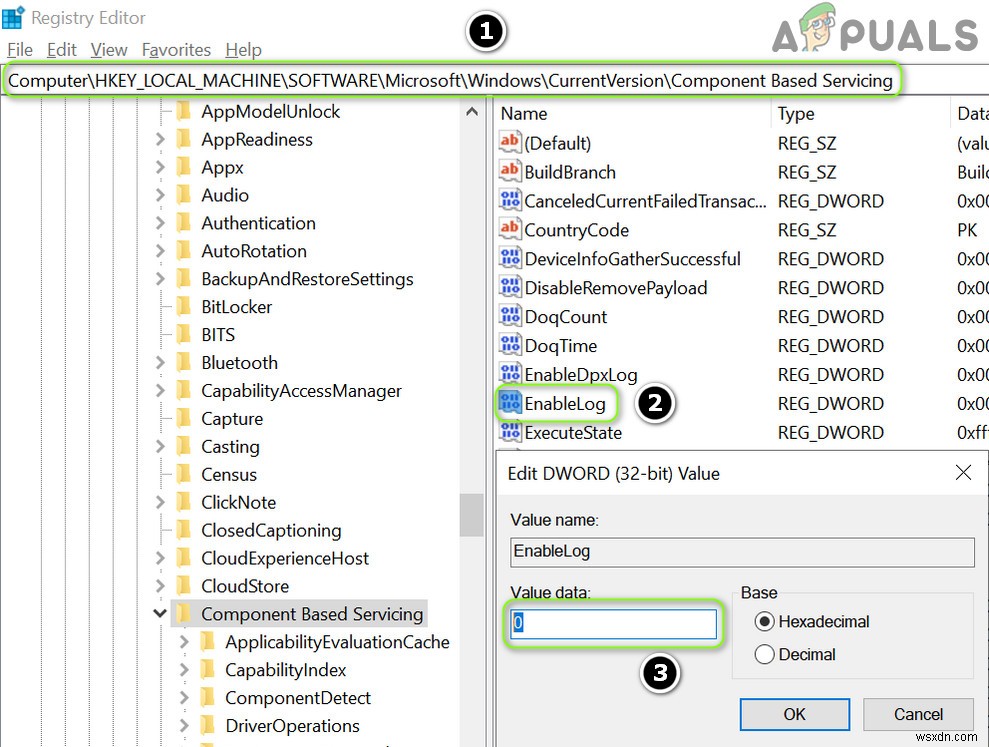Click the ab icon beside the (Default) value
Screen dimensions: 989x747
point(510,143)
